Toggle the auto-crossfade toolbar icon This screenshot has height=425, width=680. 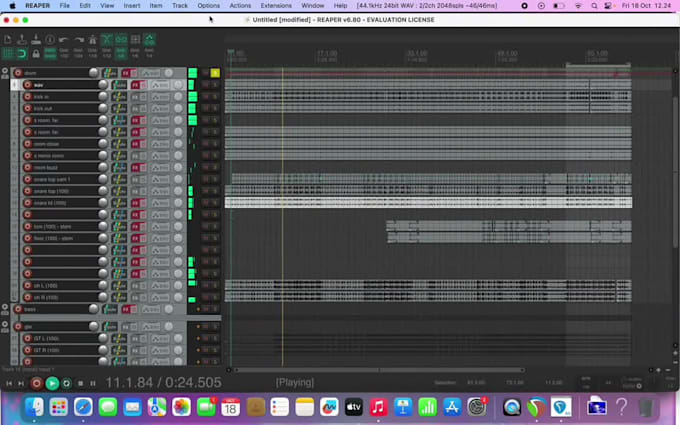click(107, 39)
